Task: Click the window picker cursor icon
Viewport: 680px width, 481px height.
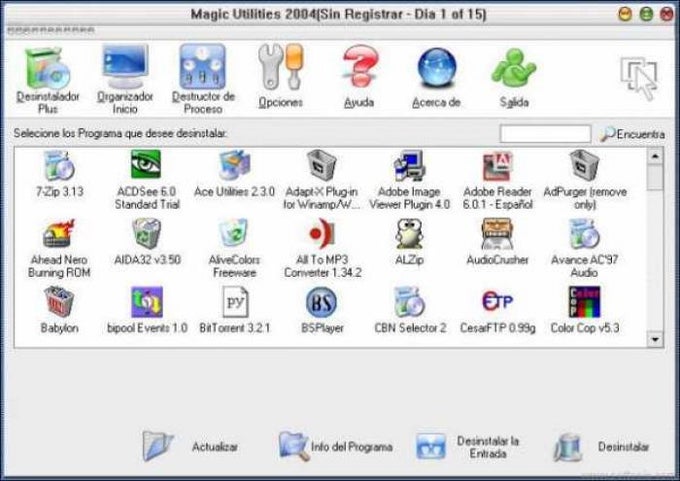Action: click(x=639, y=78)
